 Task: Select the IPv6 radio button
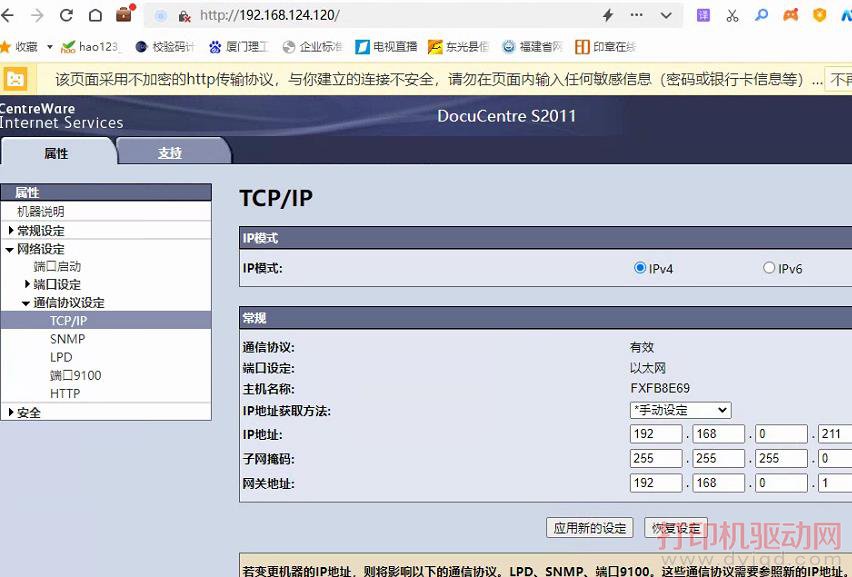769,268
